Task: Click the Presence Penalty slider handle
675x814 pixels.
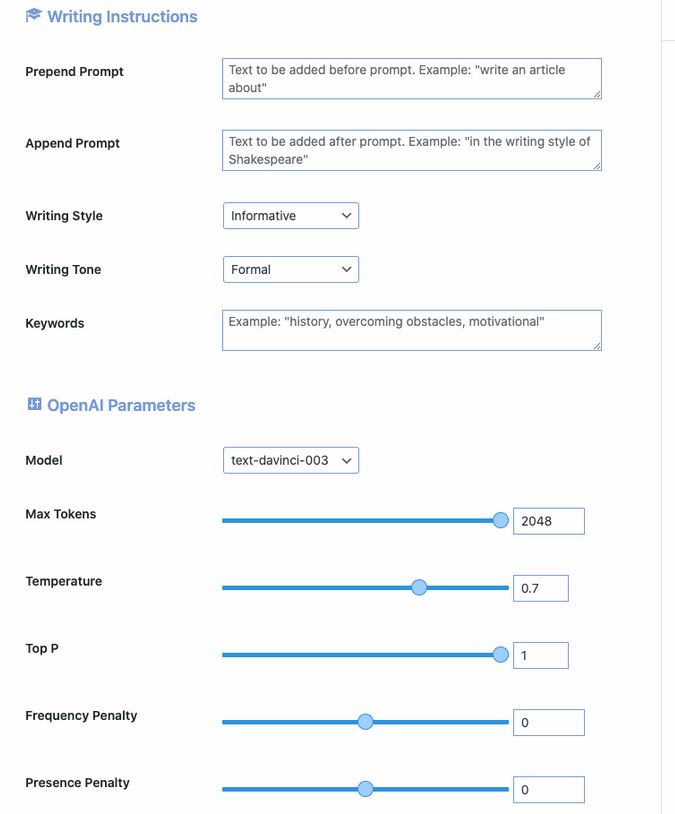Action: 366,789
